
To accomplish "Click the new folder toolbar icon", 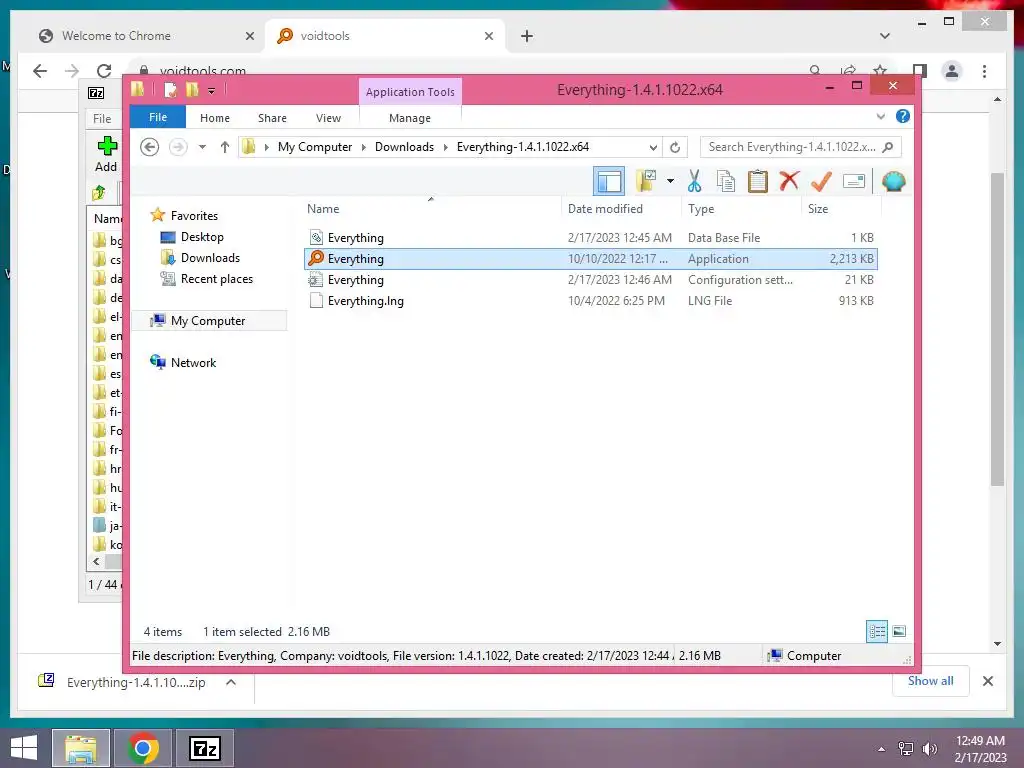I will [x=647, y=181].
